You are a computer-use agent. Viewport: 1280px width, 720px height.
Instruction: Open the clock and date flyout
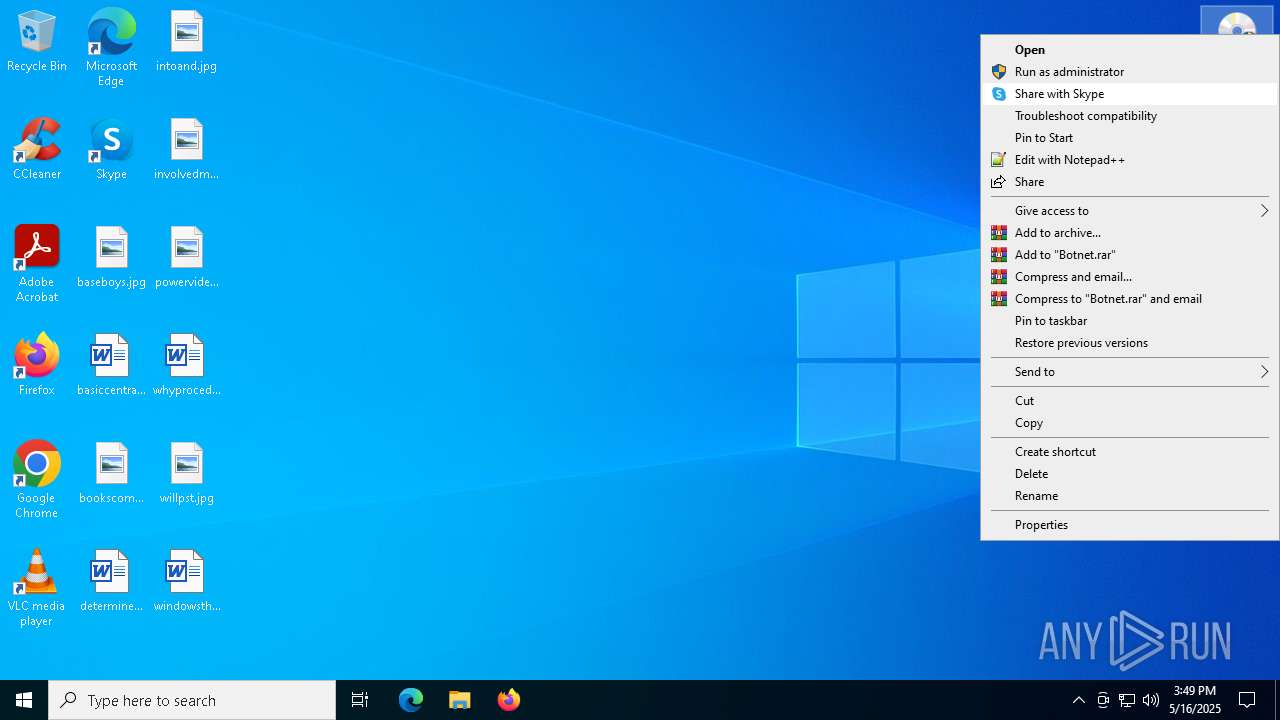1195,700
